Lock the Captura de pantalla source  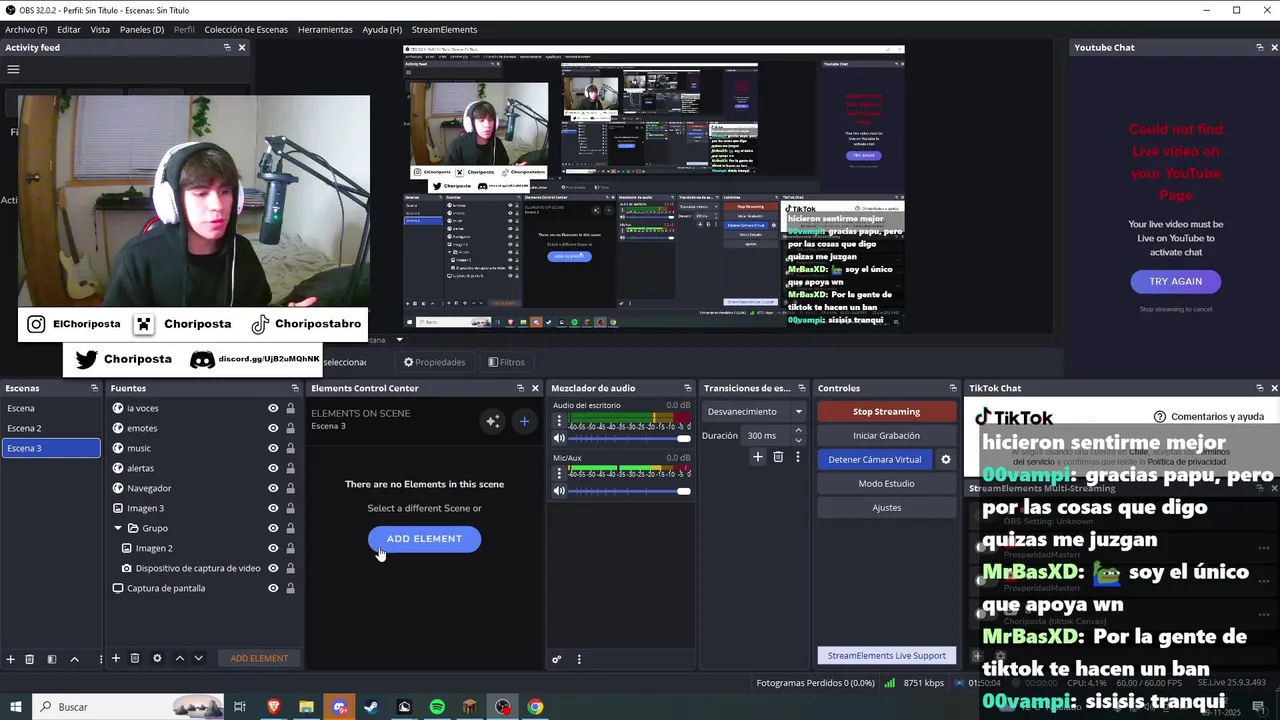(291, 588)
